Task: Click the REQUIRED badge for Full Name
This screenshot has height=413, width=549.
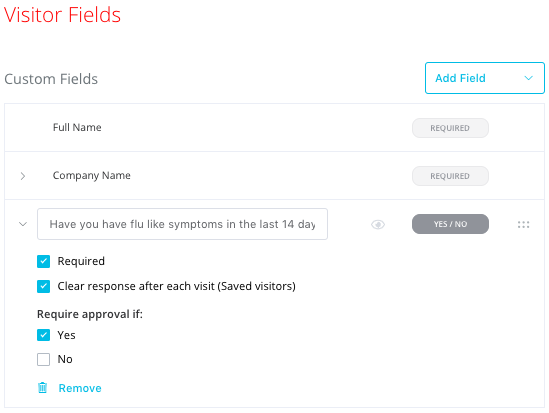Action: 450,128
